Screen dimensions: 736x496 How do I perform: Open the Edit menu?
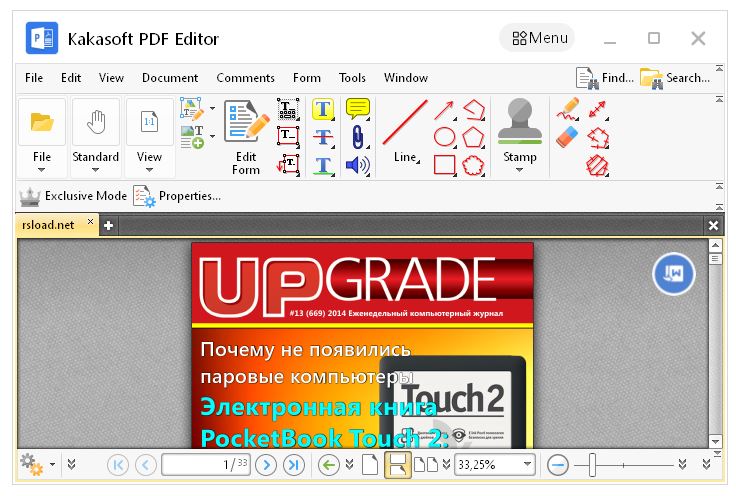tap(71, 78)
